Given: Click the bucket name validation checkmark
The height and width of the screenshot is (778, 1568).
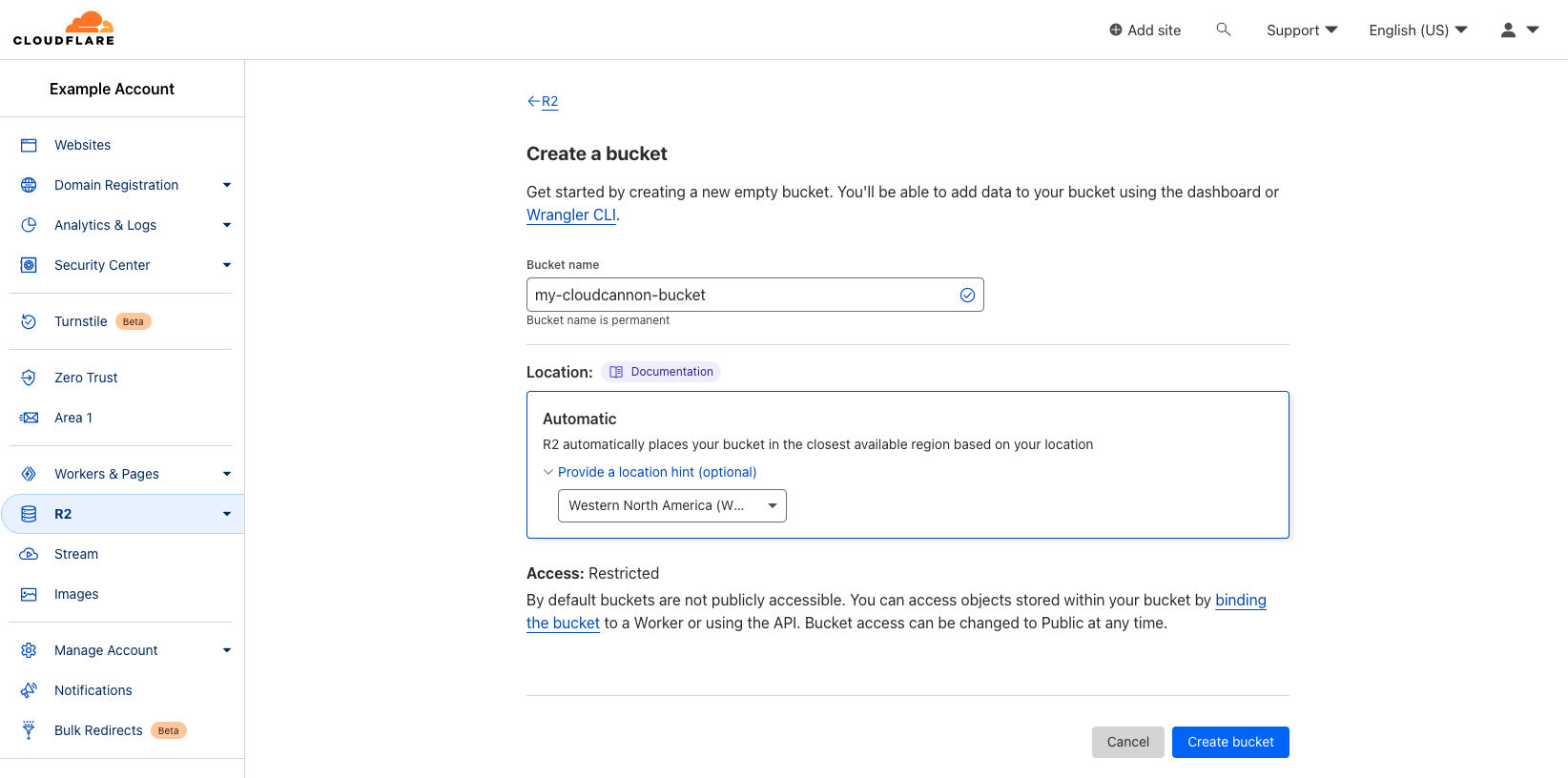Looking at the screenshot, I should coord(967,294).
